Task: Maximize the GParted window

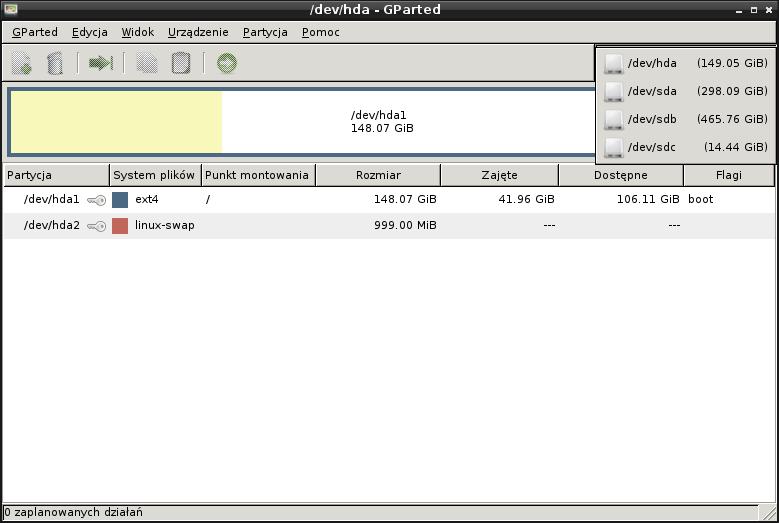Action: coord(754,10)
